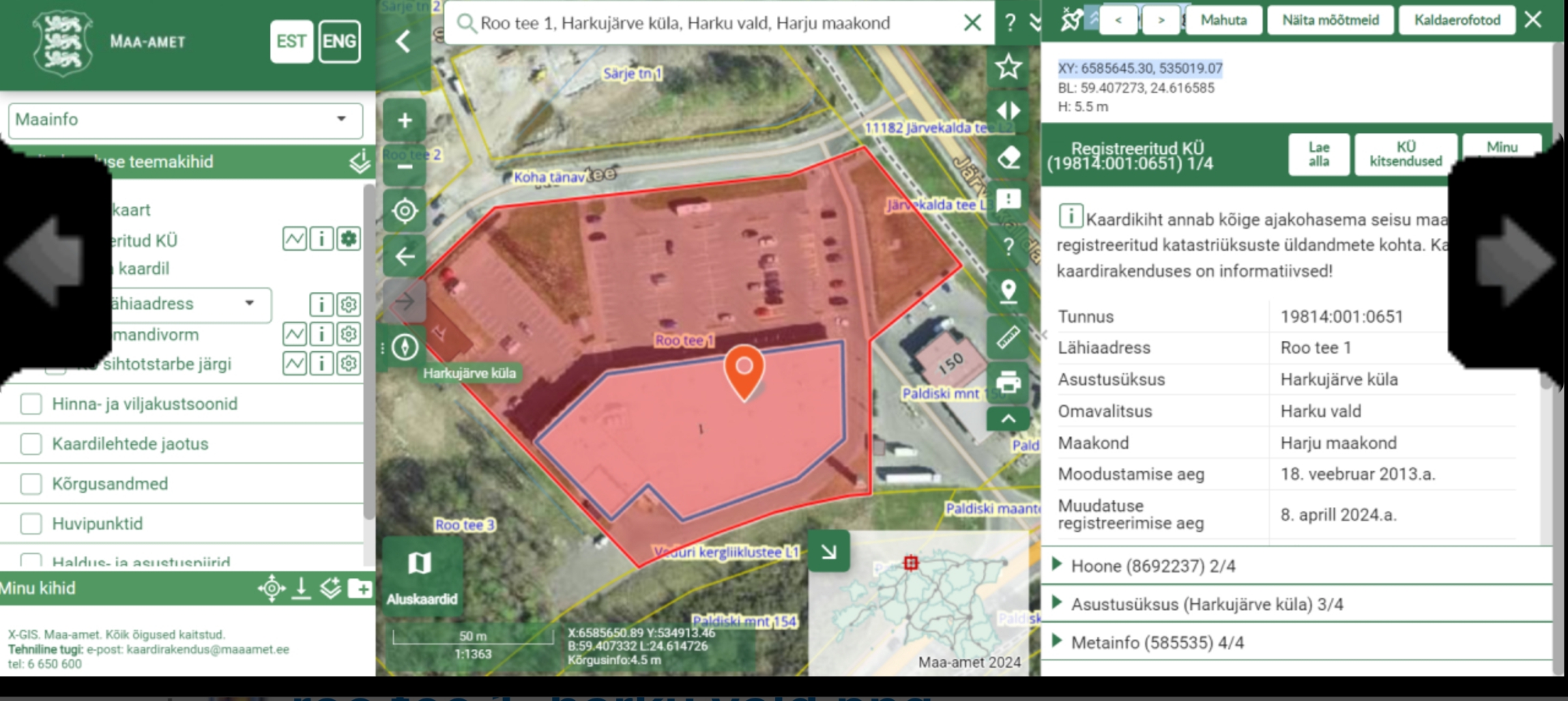Open the measuring ruler tool
Viewport: 1568px width, 701px height.
1008,337
